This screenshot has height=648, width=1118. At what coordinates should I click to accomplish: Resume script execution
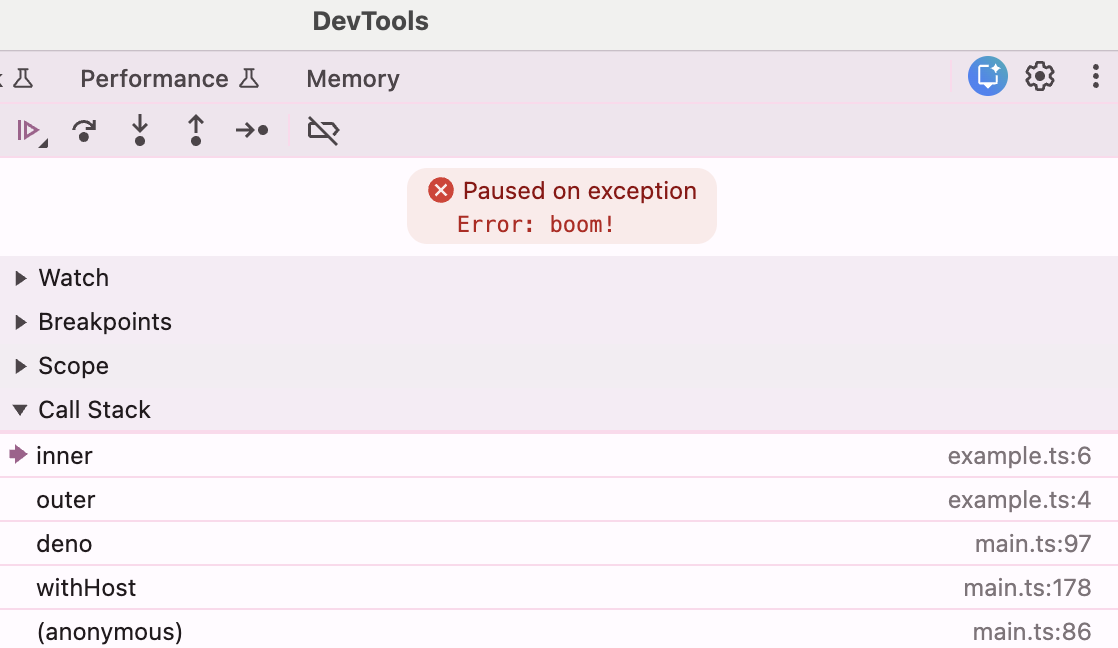click(30, 130)
